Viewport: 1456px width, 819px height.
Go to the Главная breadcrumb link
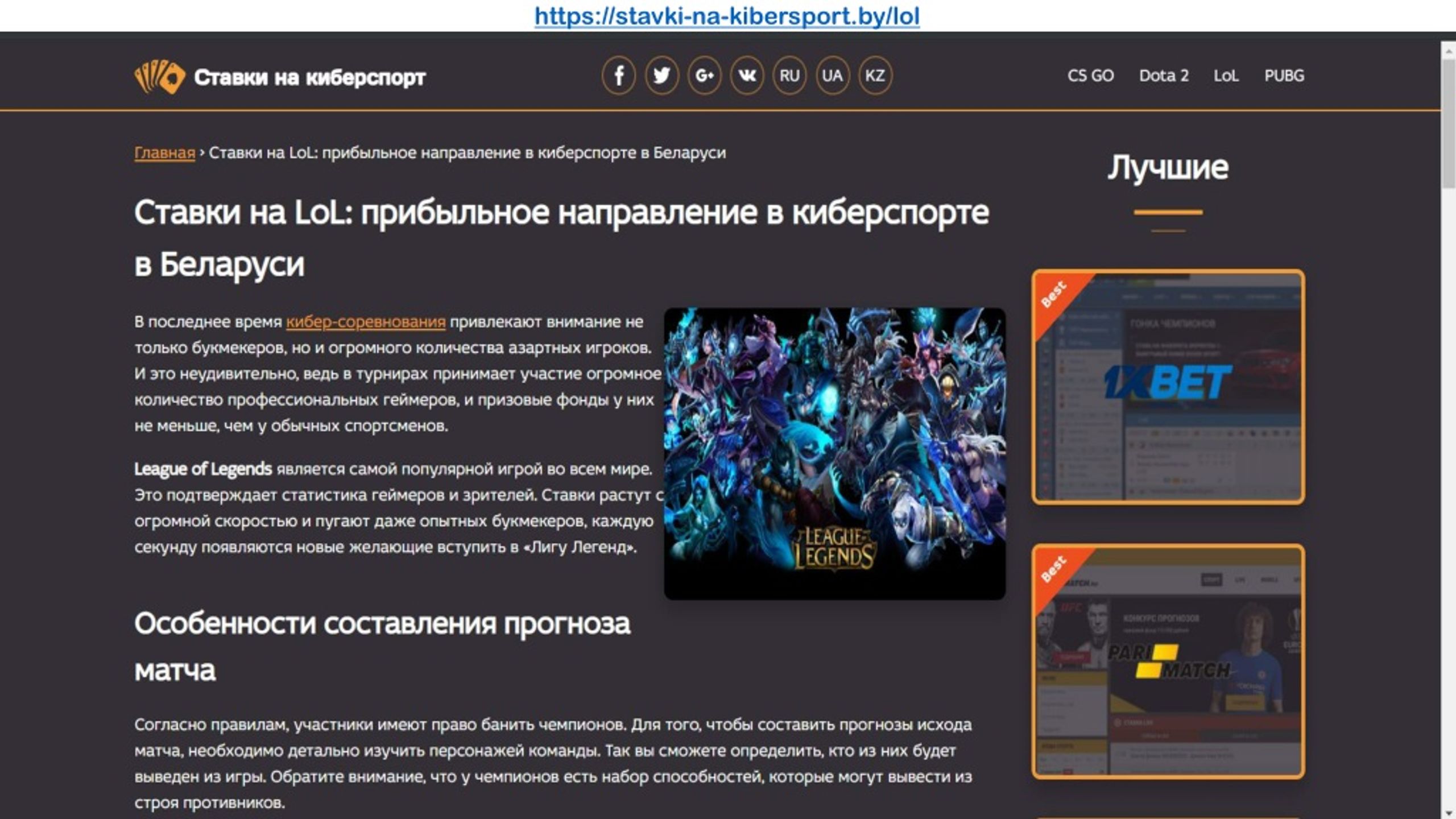164,152
